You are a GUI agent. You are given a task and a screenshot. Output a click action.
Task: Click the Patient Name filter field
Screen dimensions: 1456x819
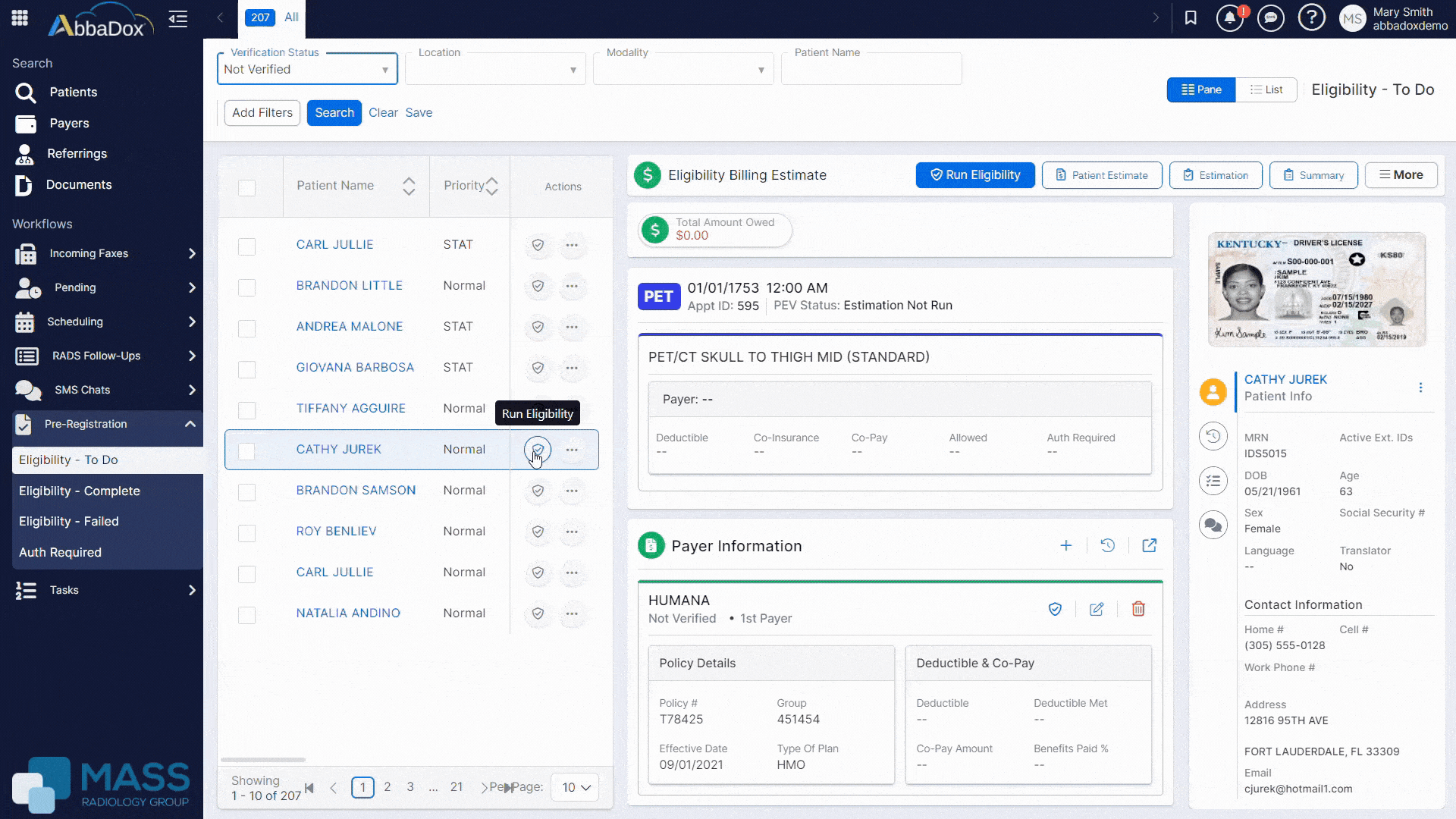[871, 70]
